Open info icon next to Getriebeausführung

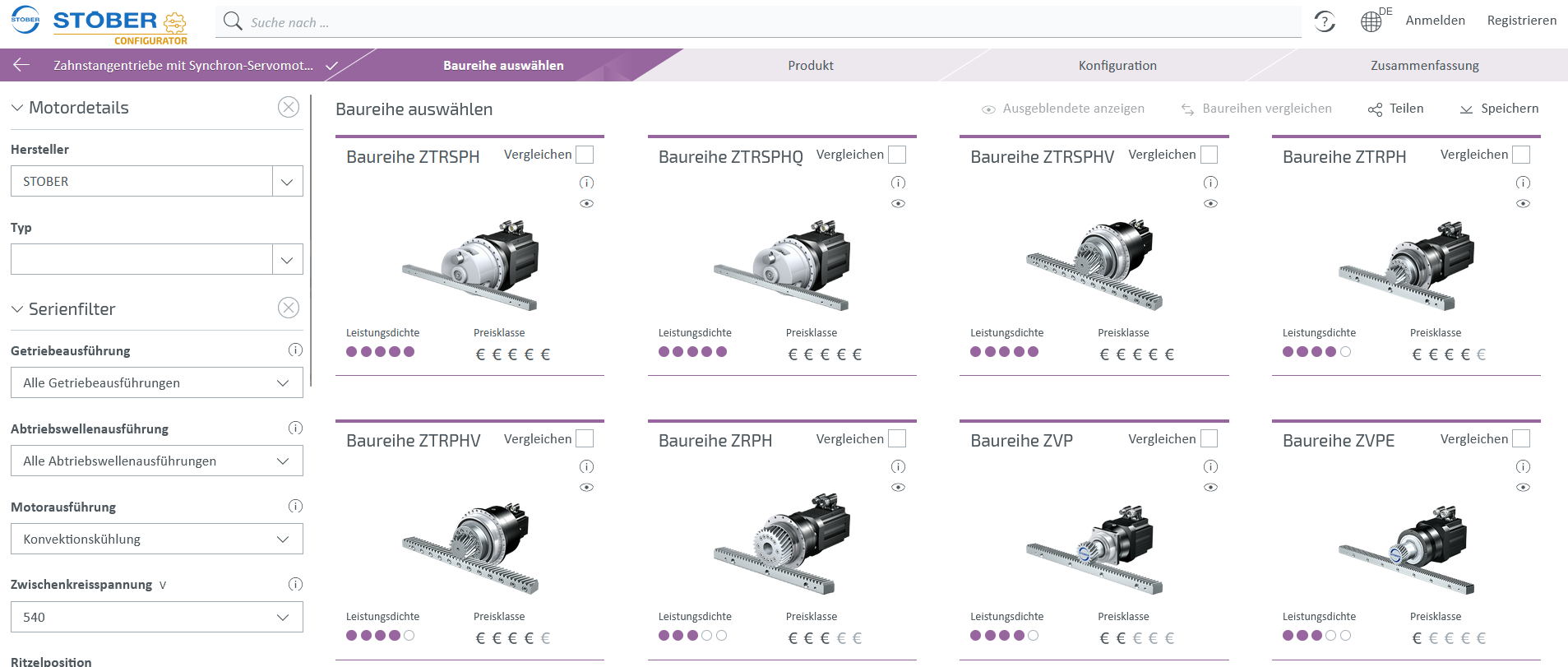tap(295, 350)
